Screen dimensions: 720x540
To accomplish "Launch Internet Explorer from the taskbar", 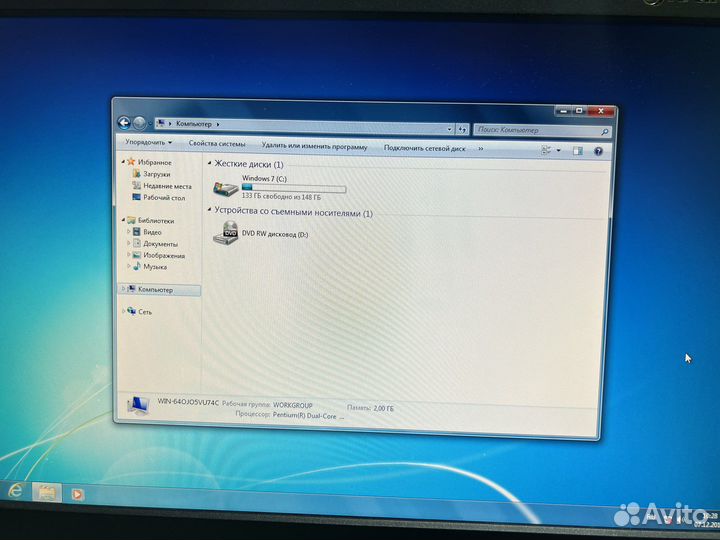I will [15, 492].
